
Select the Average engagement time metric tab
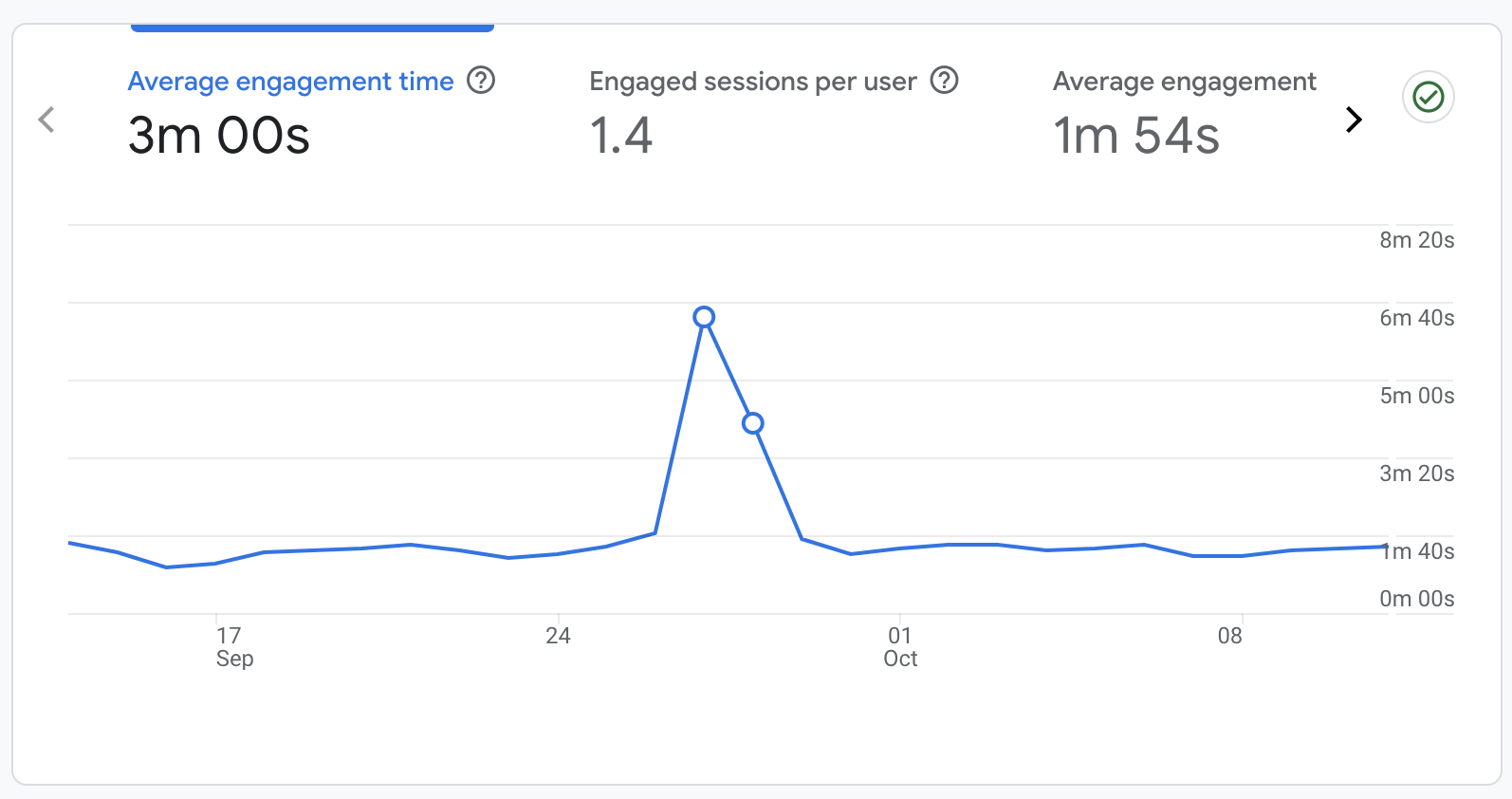[290, 82]
